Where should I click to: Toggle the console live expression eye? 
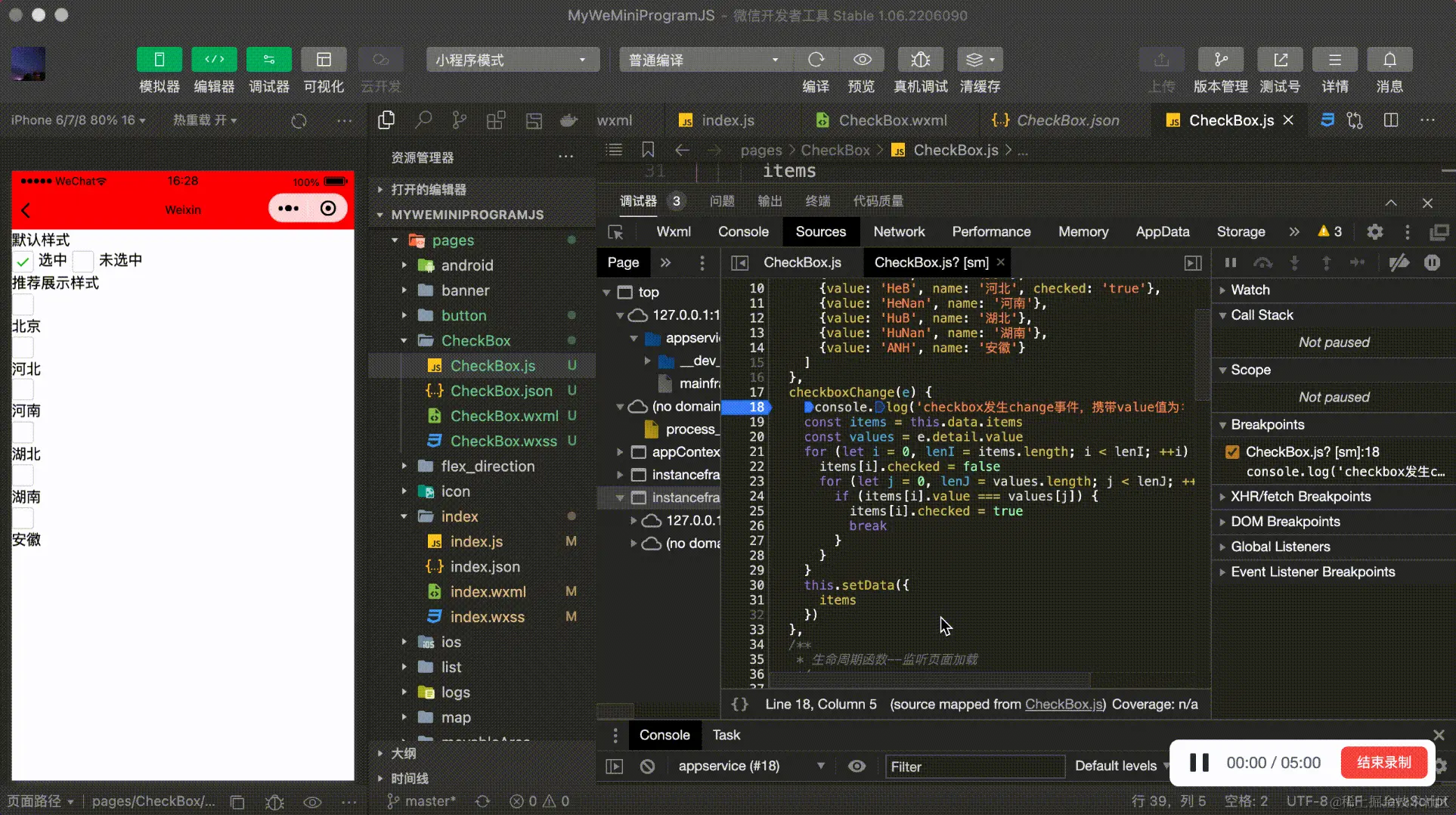click(x=857, y=766)
